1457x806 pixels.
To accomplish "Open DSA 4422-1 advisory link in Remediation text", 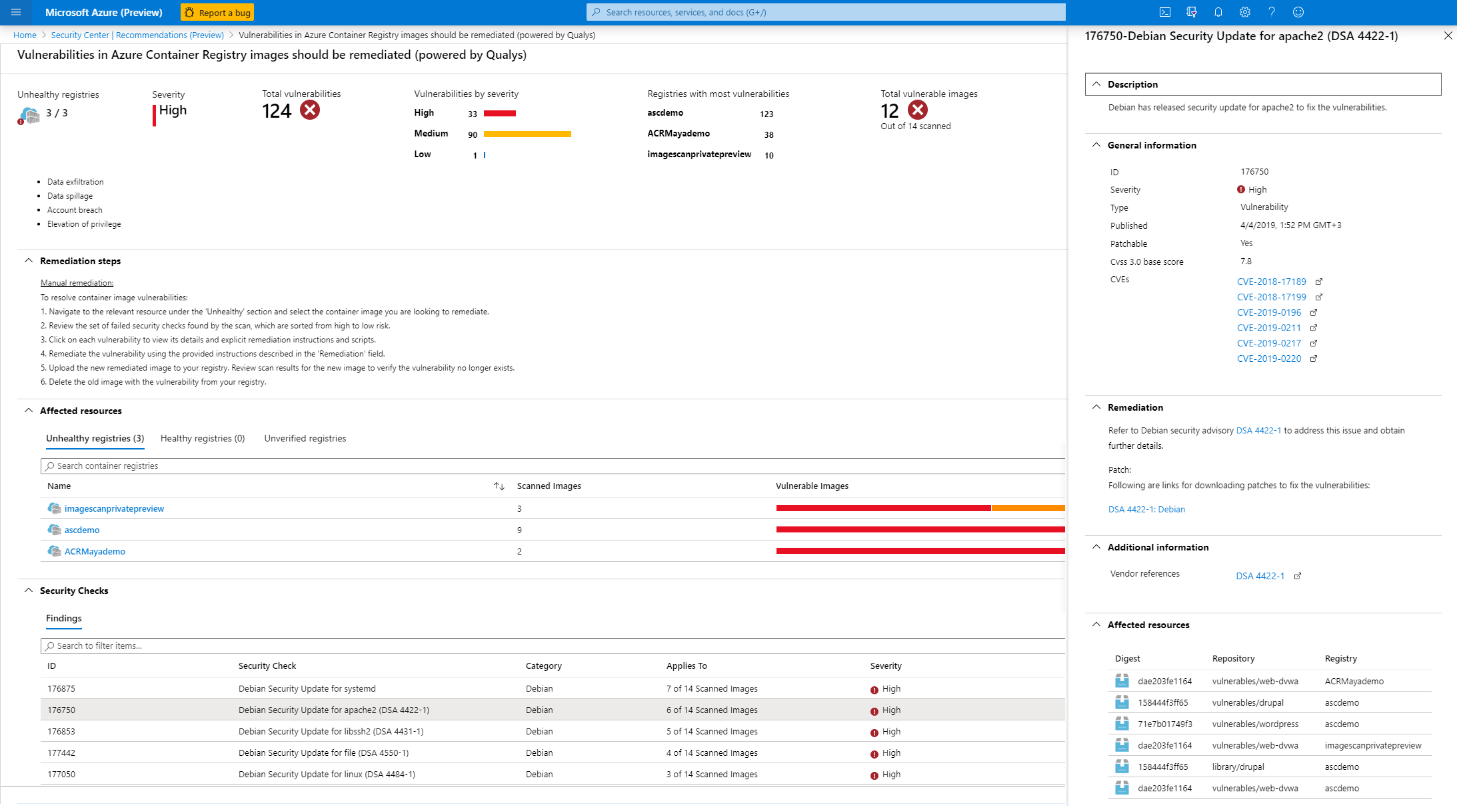I will point(1259,431).
